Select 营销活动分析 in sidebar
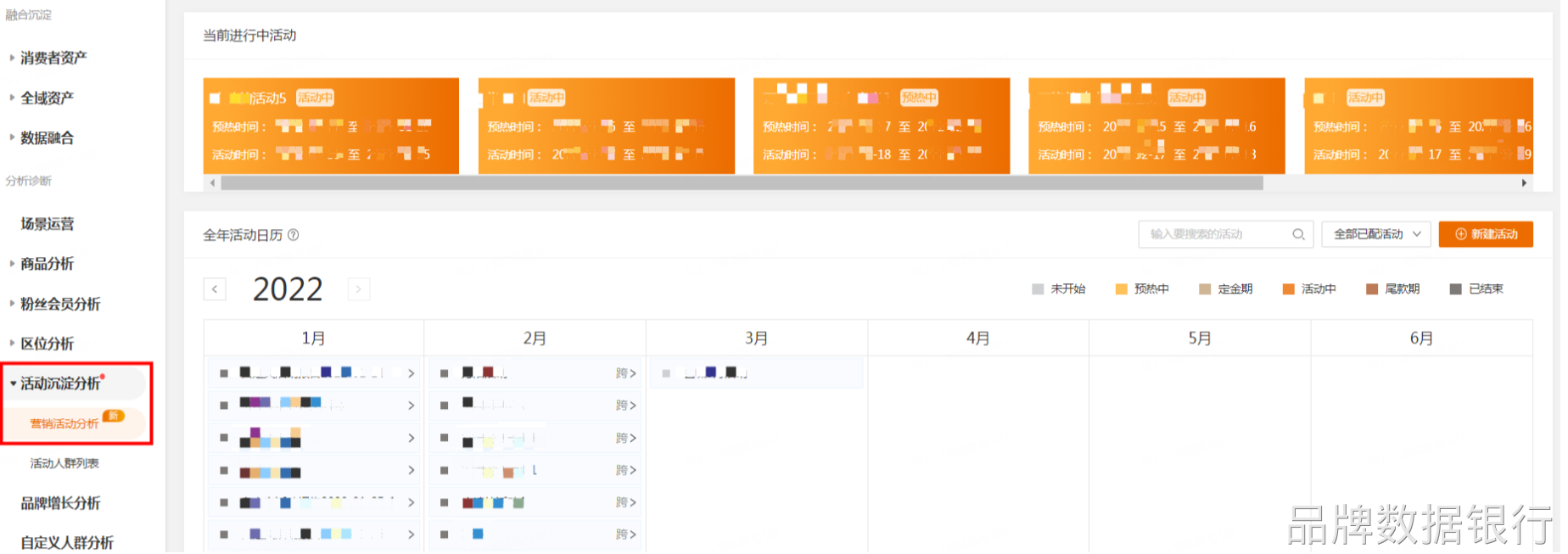1568x554 pixels. pos(64,424)
